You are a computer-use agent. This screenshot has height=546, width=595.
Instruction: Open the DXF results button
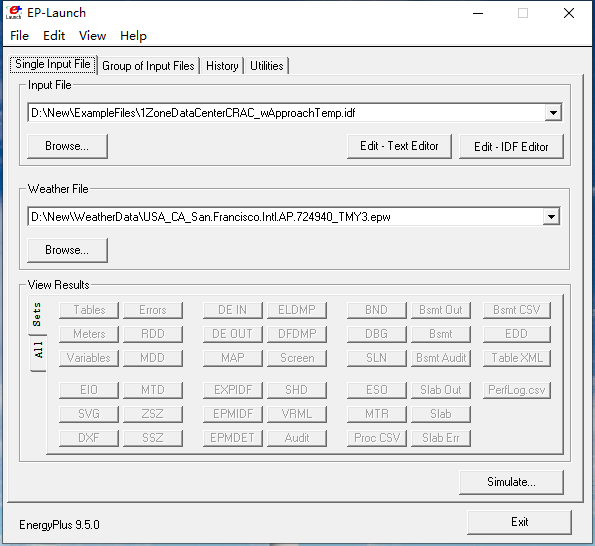(x=89, y=438)
